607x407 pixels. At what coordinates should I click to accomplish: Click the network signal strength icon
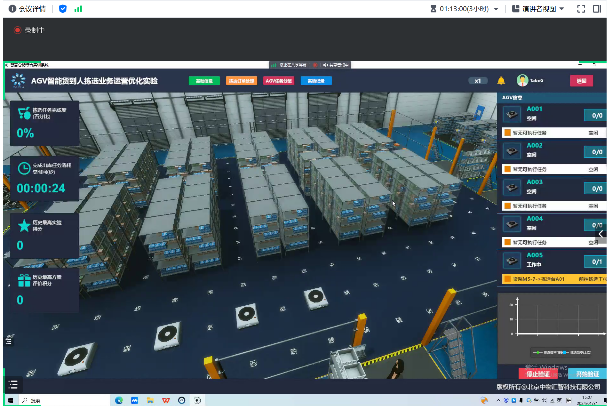79,8
